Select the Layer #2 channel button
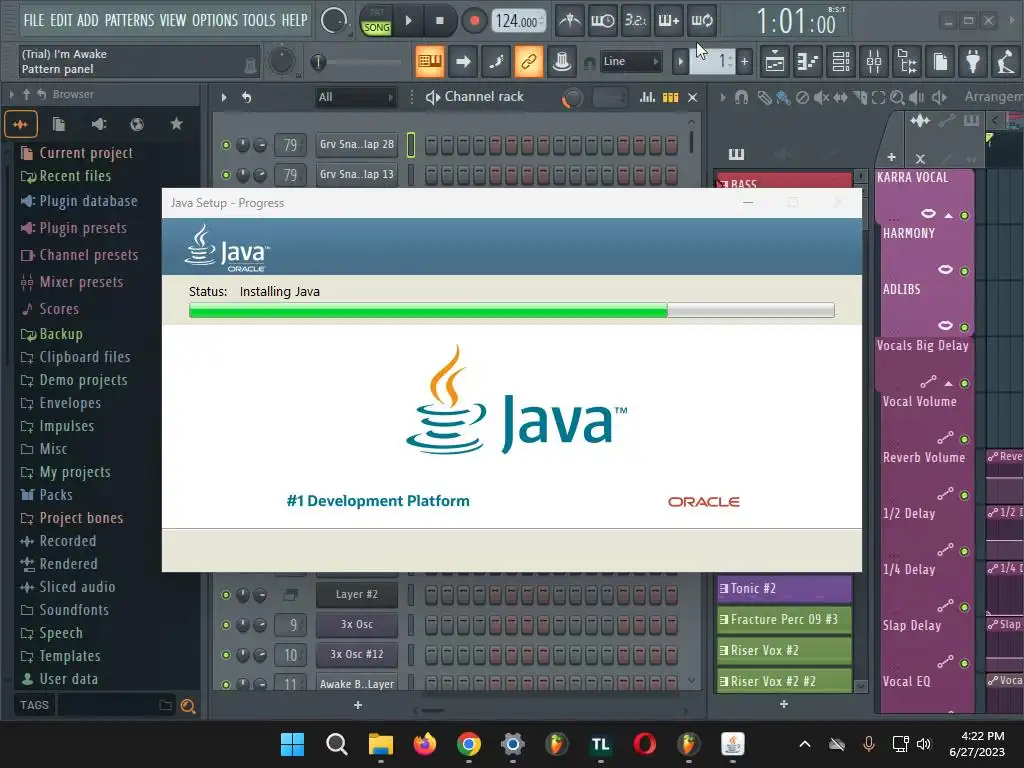The image size is (1024, 768). tap(357, 594)
